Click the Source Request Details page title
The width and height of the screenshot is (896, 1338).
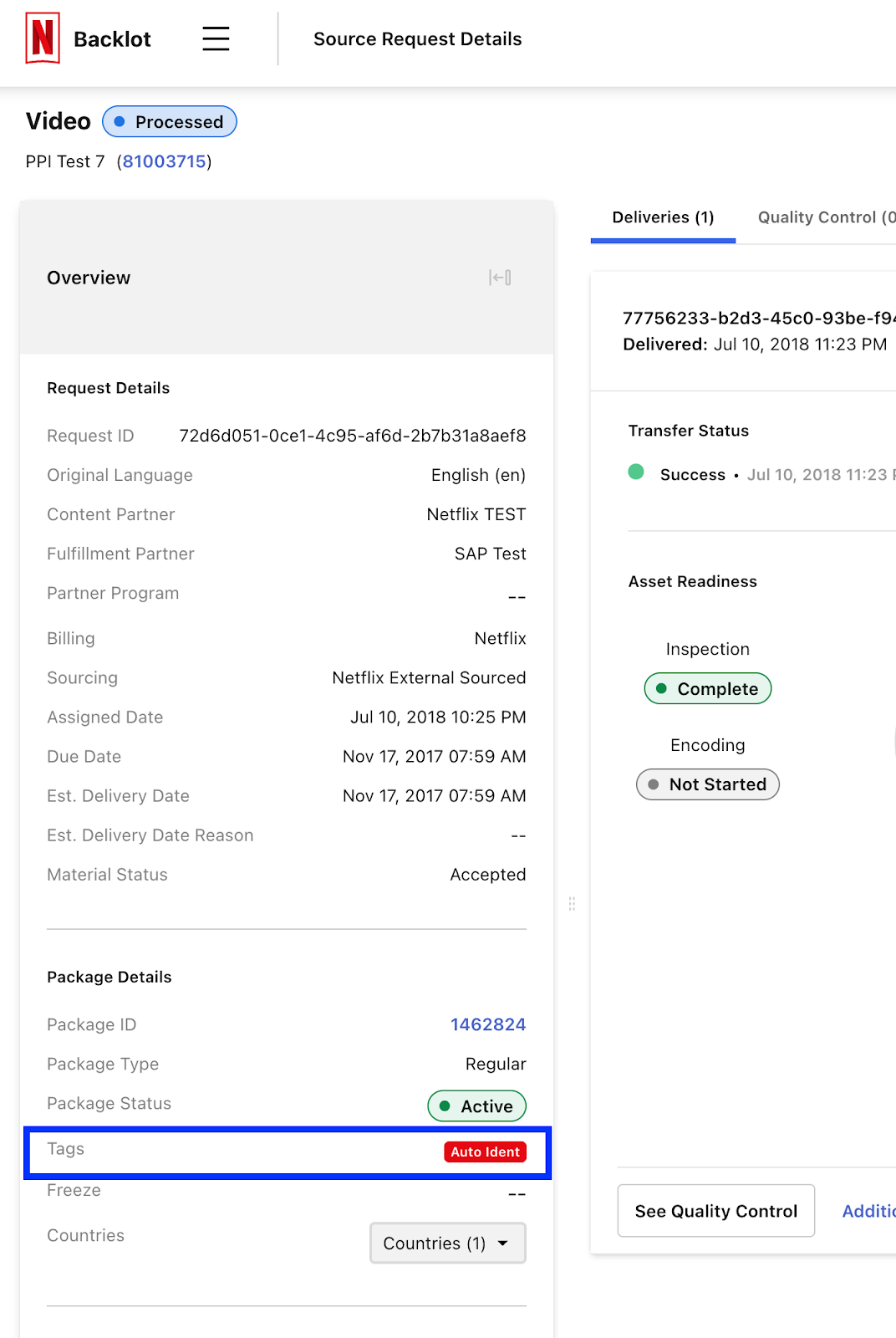pyautogui.click(x=418, y=39)
